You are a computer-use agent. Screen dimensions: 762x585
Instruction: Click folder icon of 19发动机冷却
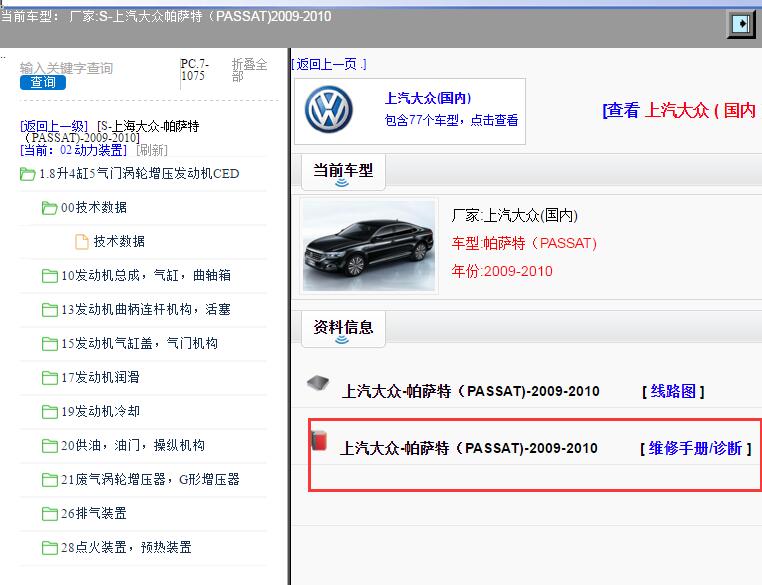click(49, 412)
